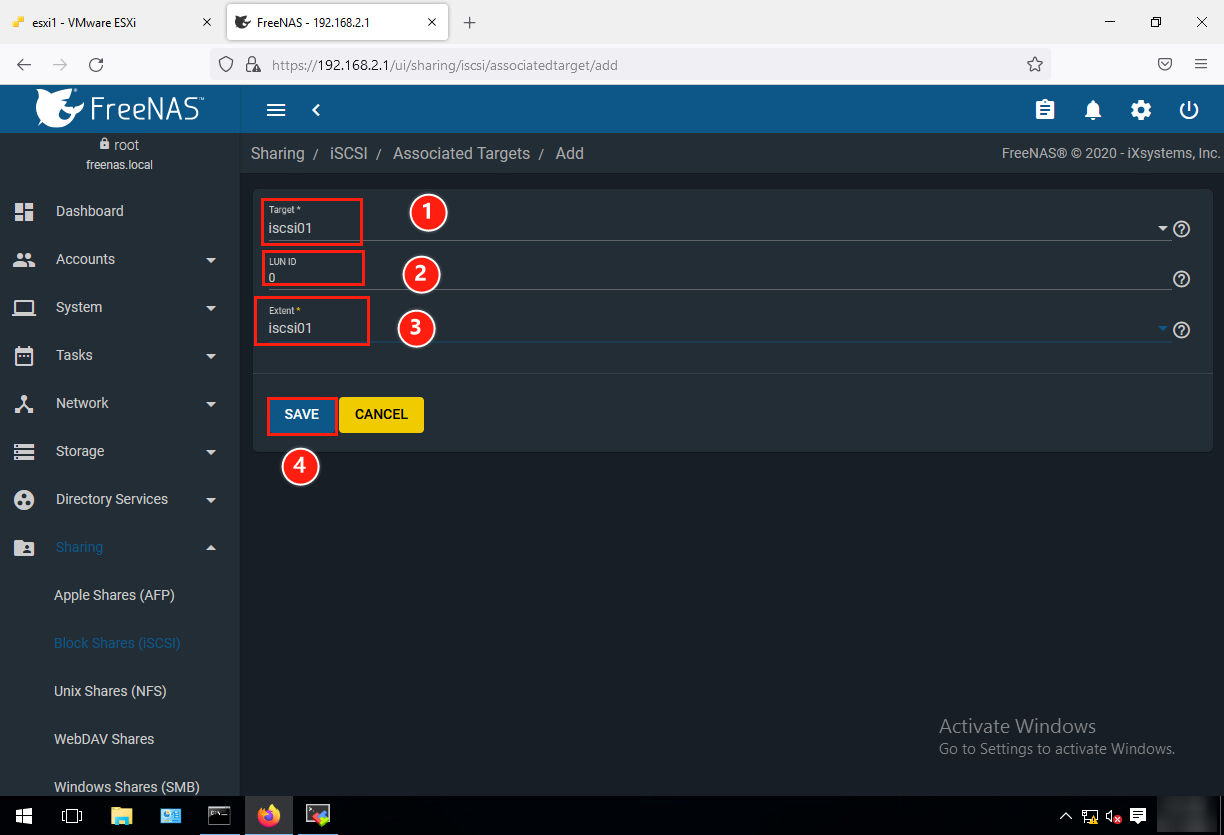This screenshot has width=1224, height=835.
Task: Collapse the Sharing menu arrow
Action: 211,547
